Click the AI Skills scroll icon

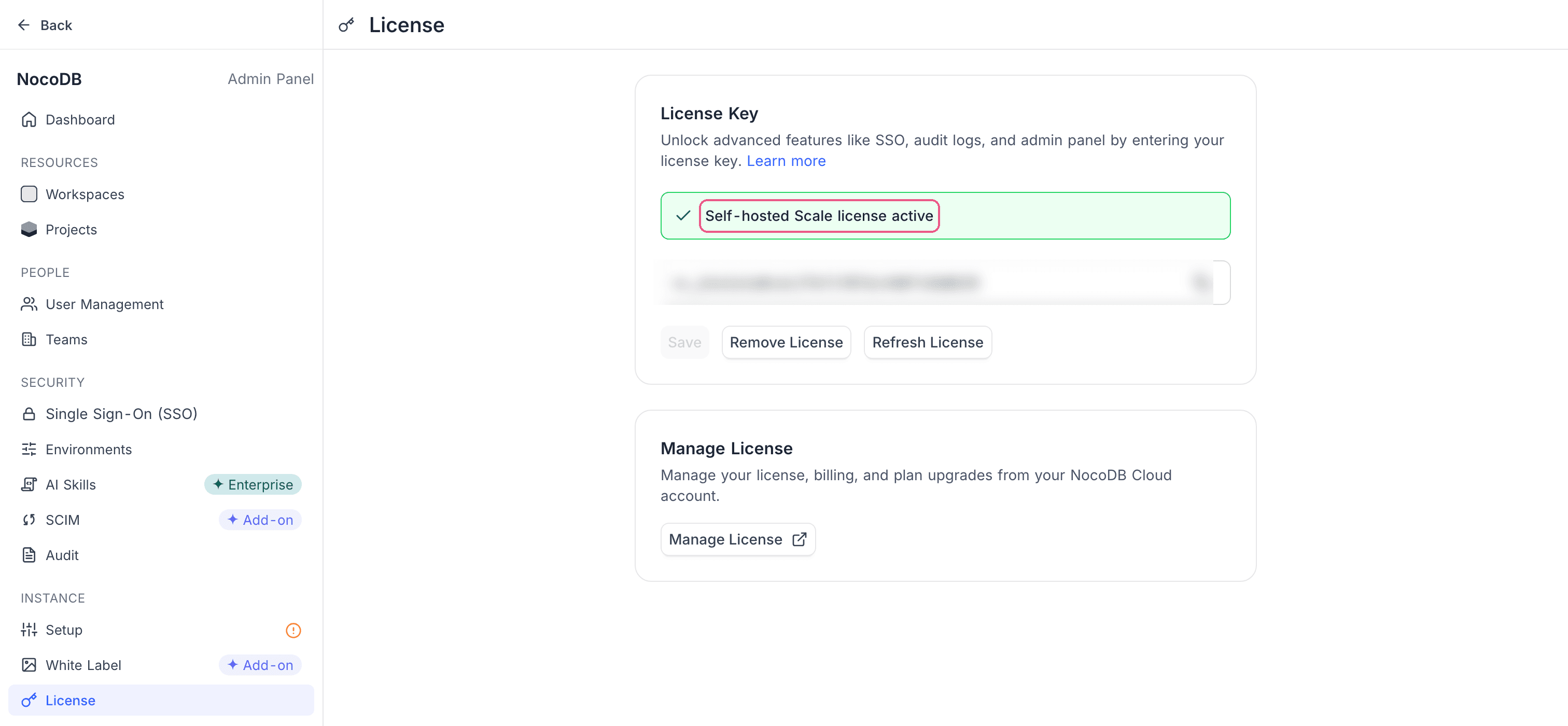pos(29,484)
